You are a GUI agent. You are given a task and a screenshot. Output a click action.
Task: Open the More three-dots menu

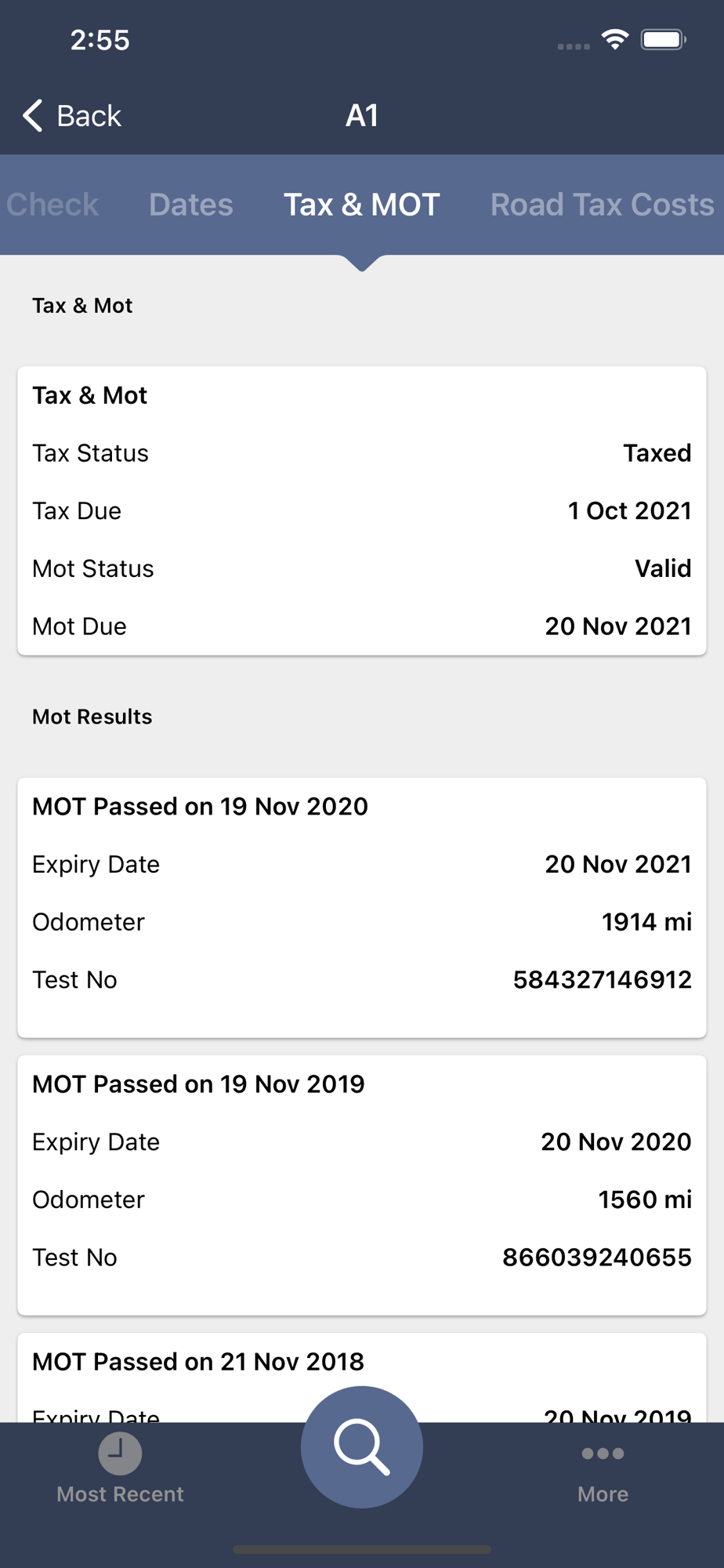[603, 1454]
